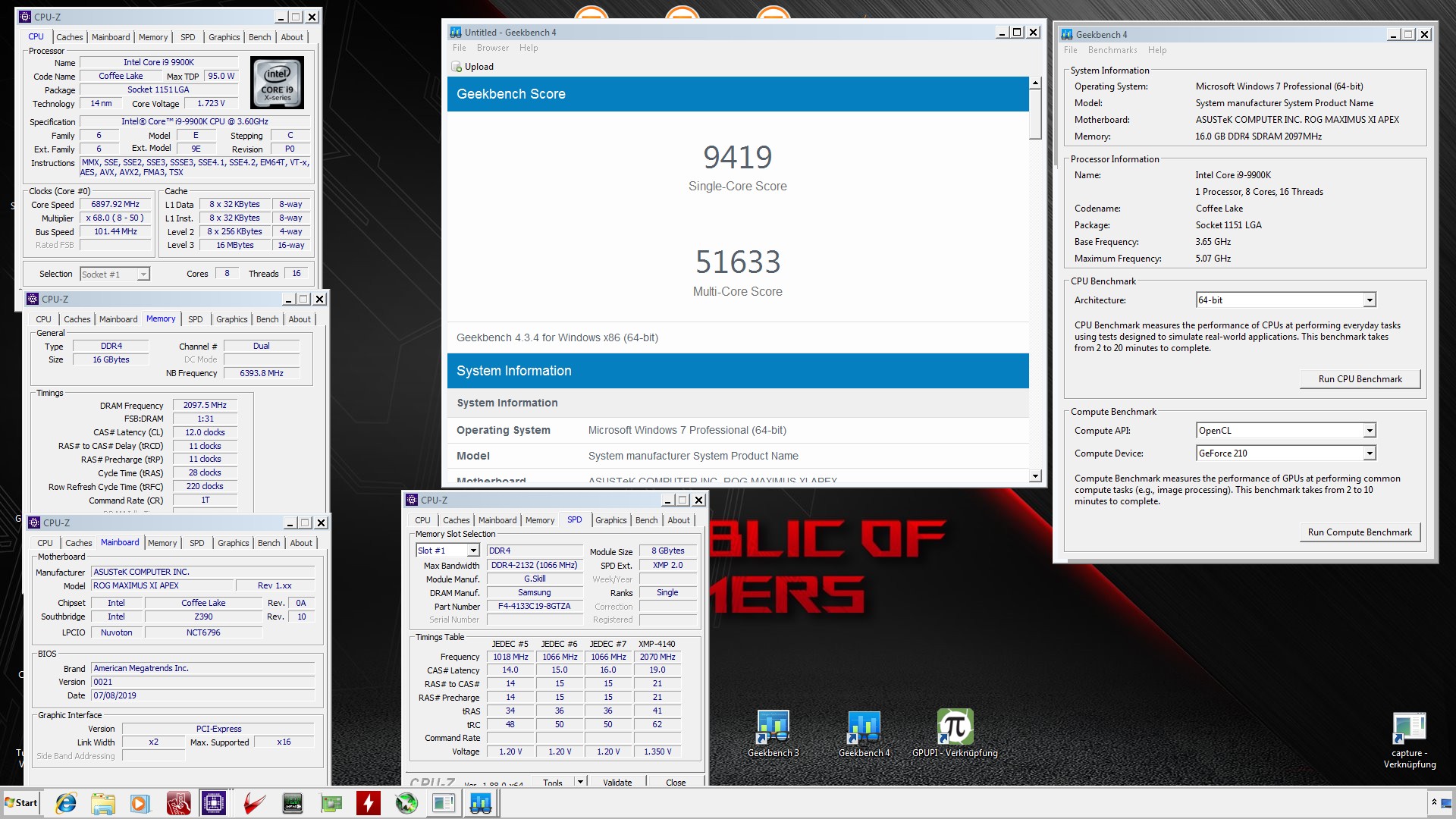
Task: Click Run CPU Benchmark button
Action: click(1360, 379)
